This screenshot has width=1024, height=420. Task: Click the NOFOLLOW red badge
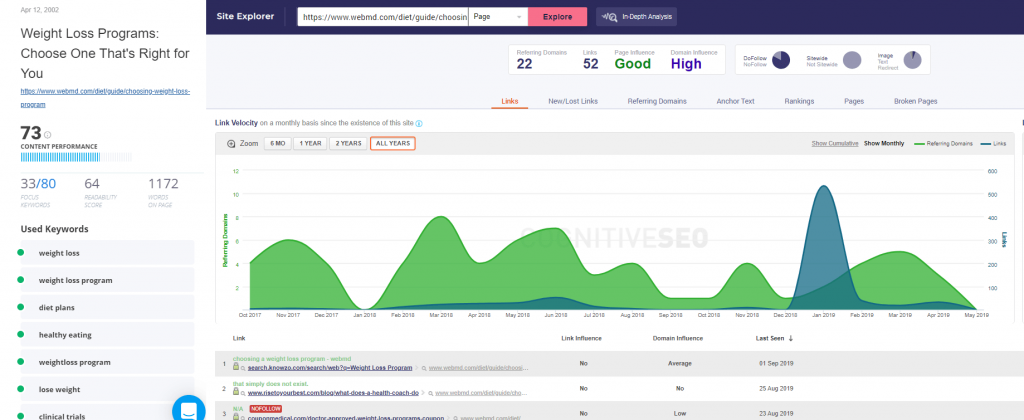pyautogui.click(x=265, y=409)
